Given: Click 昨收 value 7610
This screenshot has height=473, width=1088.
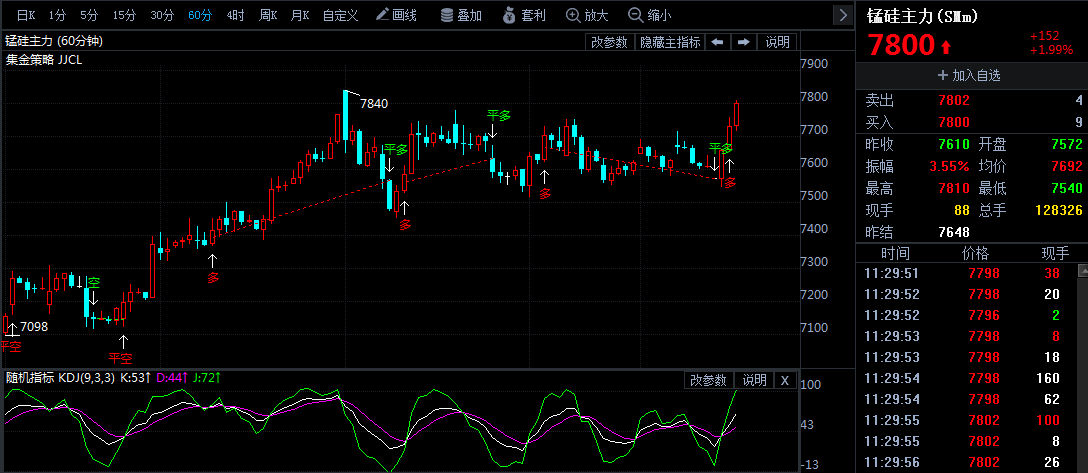Looking at the screenshot, I should (x=954, y=145).
